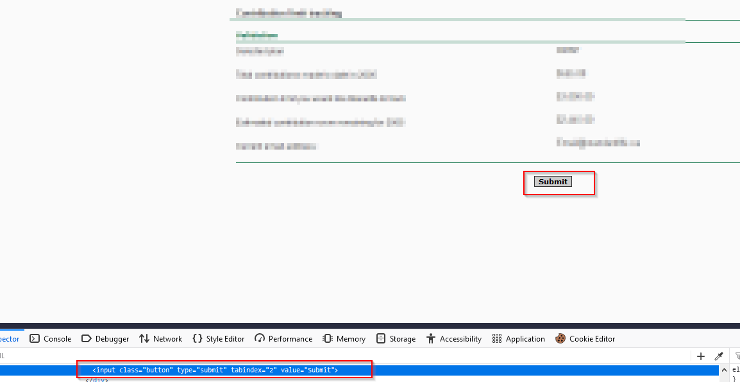Click the plus icon to add a node

pyautogui.click(x=701, y=357)
